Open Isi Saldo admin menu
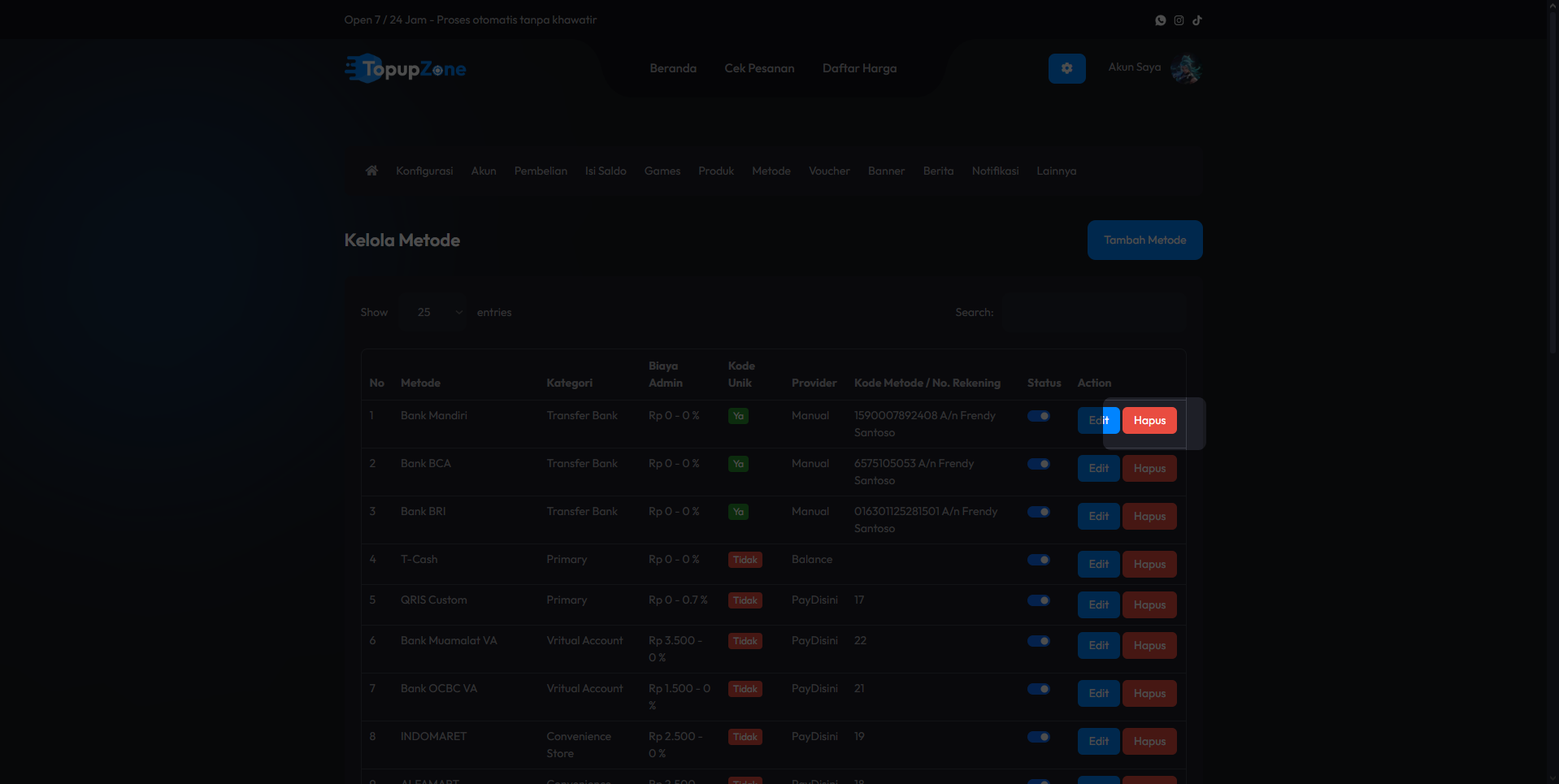Image resolution: width=1559 pixels, height=784 pixels. click(606, 171)
